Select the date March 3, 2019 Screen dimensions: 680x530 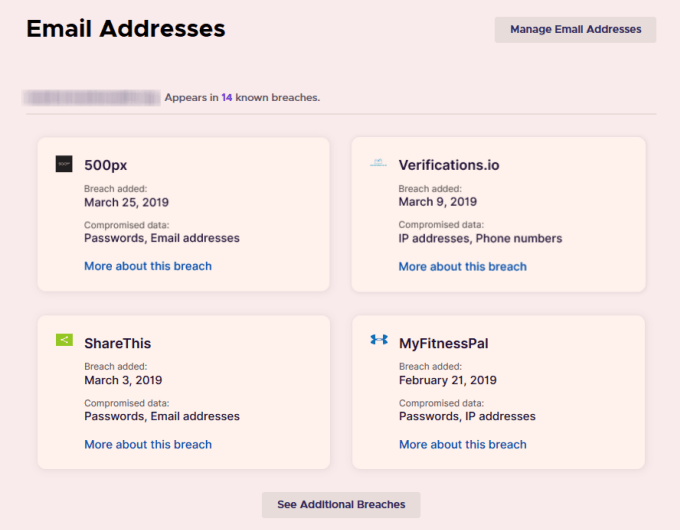[123, 380]
